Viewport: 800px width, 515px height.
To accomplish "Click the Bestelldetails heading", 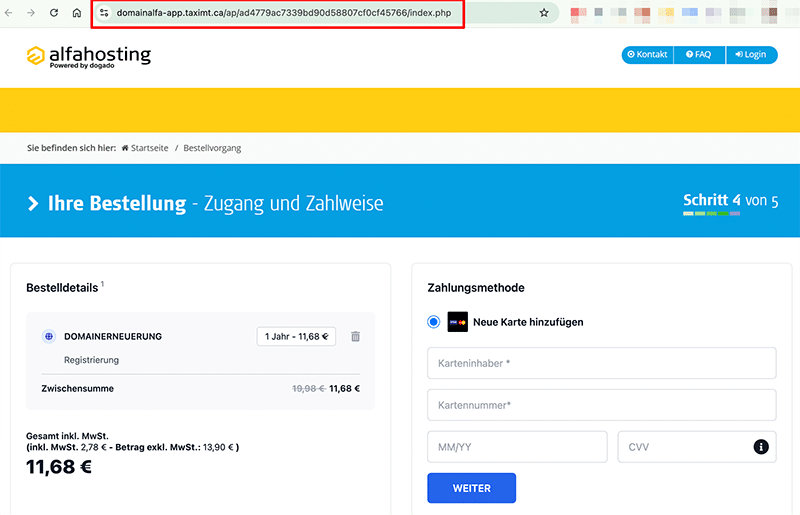I will point(62,288).
